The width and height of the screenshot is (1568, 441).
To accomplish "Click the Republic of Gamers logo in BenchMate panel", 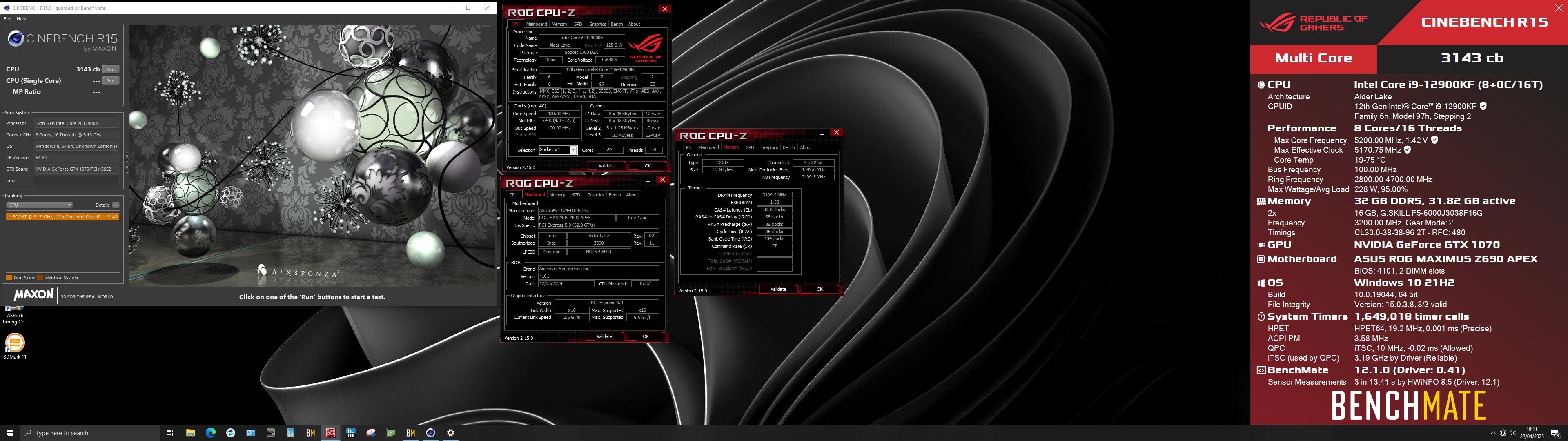I will tap(1314, 22).
